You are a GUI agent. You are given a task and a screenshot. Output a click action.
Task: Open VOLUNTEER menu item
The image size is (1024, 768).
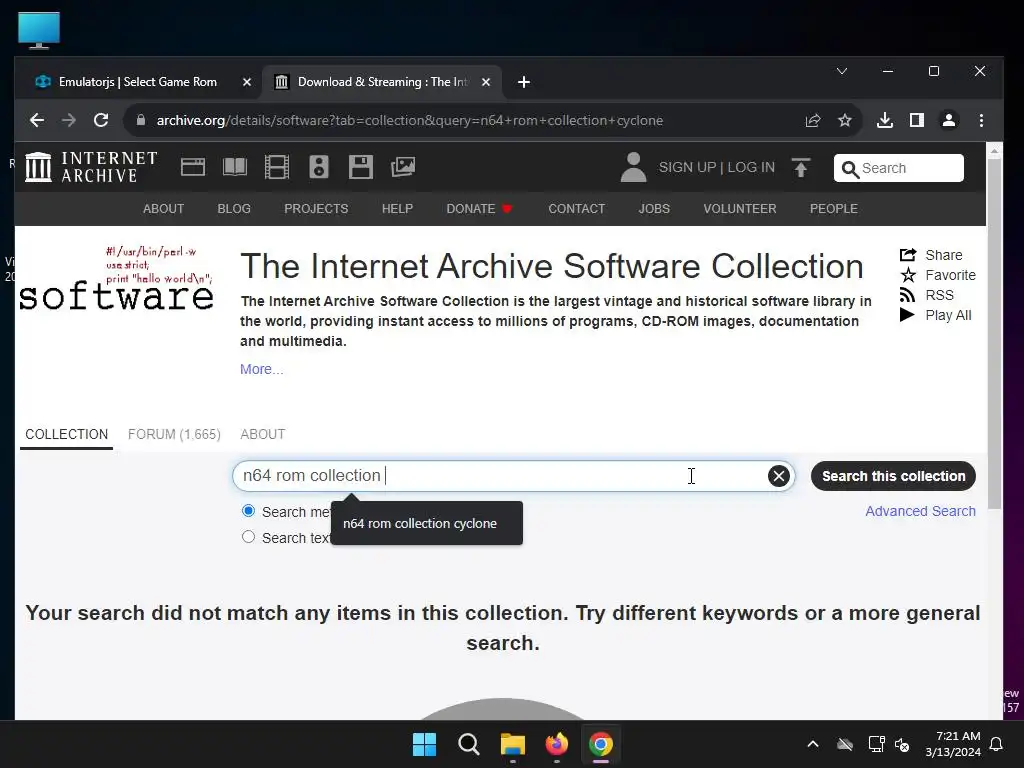click(740, 209)
